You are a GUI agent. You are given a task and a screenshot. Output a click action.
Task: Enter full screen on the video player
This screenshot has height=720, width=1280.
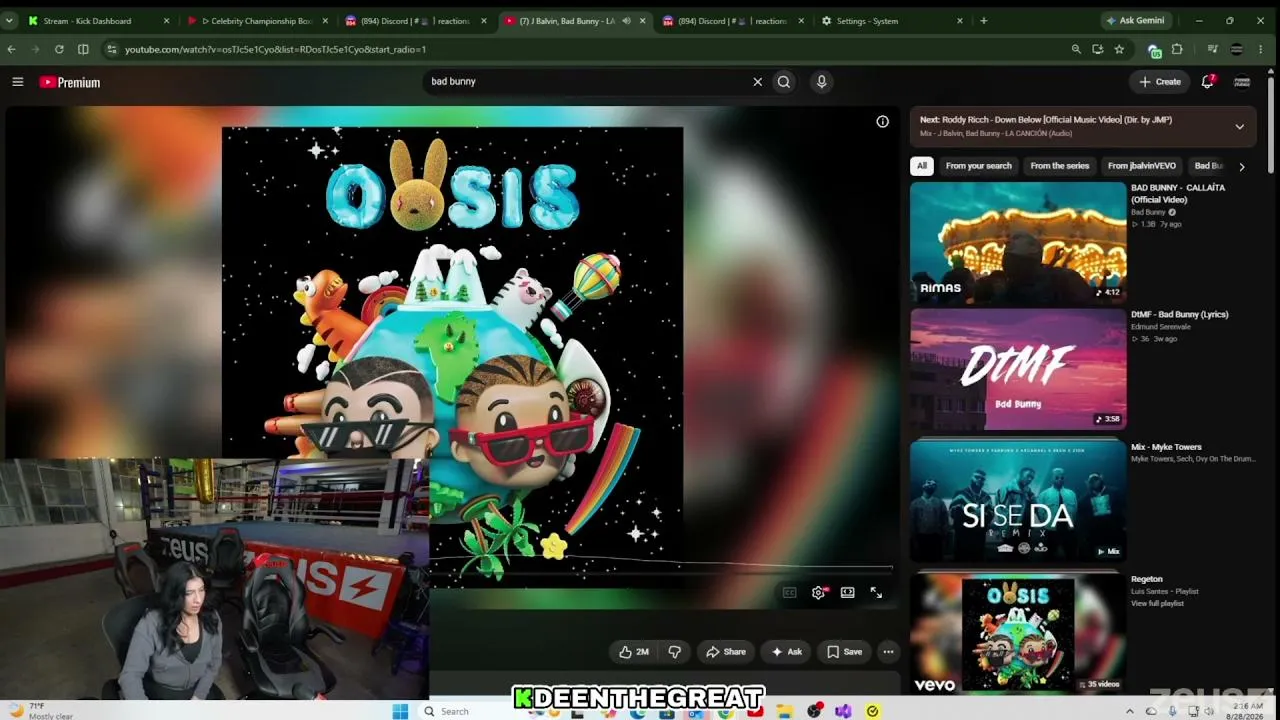pos(876,592)
